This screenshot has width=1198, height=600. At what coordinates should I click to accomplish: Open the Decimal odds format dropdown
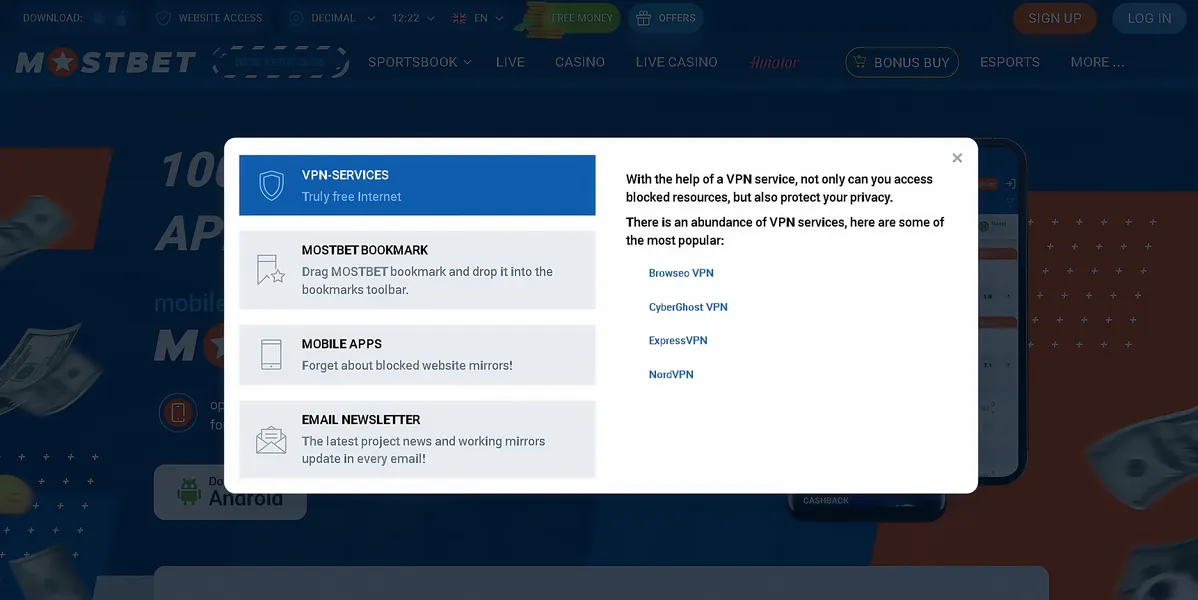(x=331, y=18)
